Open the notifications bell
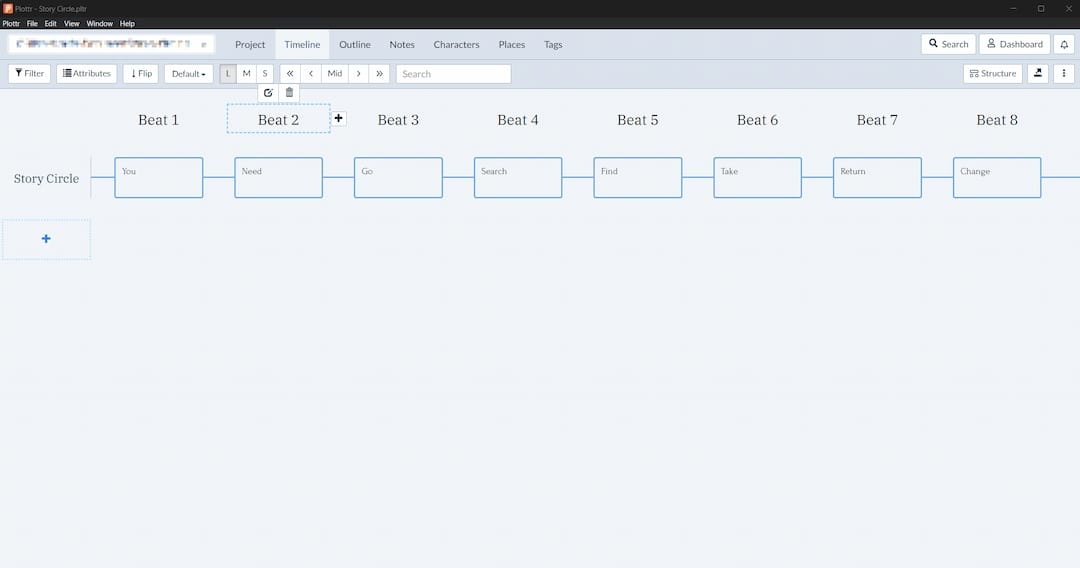The image size is (1080, 568). tap(1064, 44)
